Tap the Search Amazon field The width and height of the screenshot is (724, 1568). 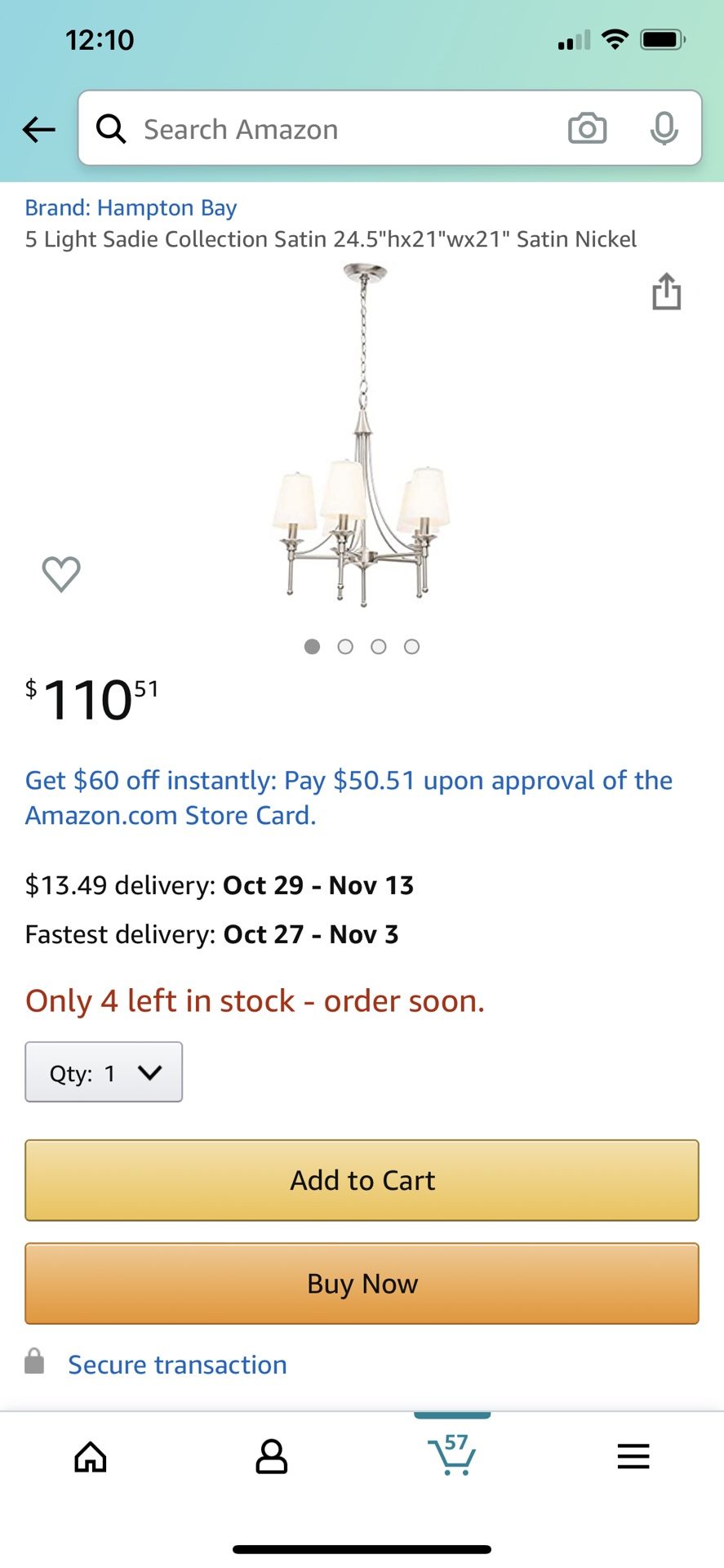click(343, 129)
